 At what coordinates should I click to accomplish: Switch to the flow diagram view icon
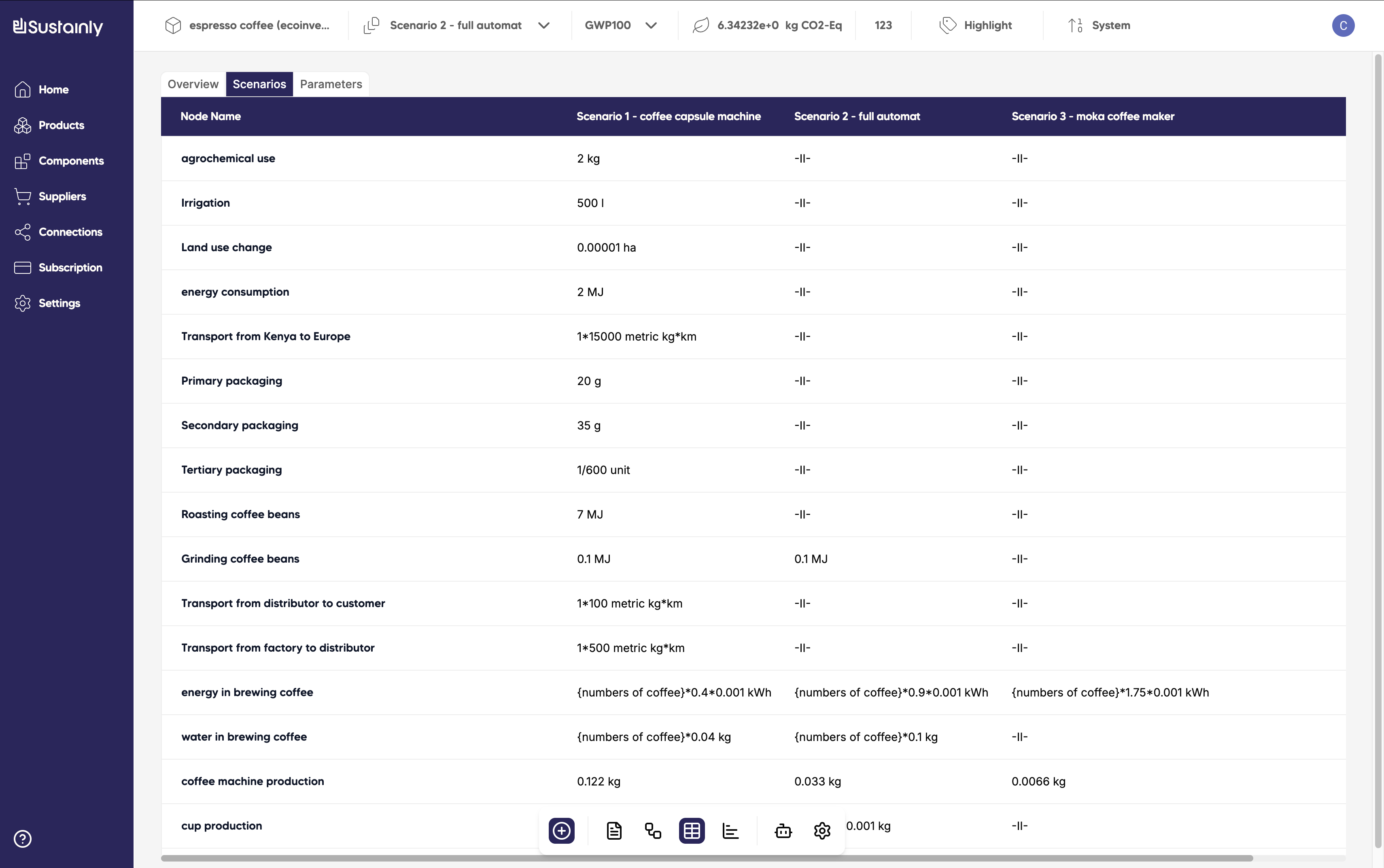pyautogui.click(x=653, y=831)
